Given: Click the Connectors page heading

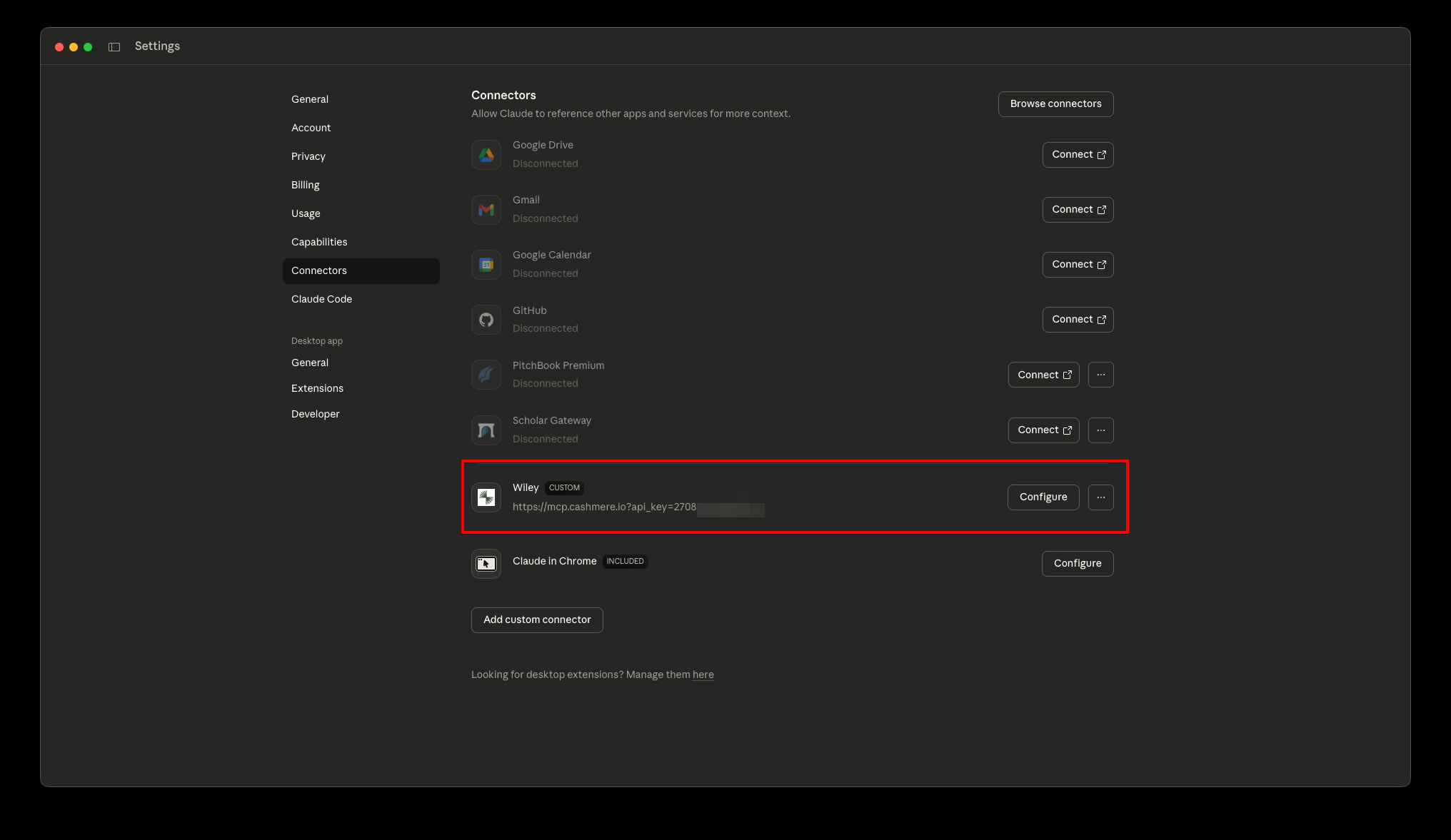Looking at the screenshot, I should pyautogui.click(x=503, y=96).
